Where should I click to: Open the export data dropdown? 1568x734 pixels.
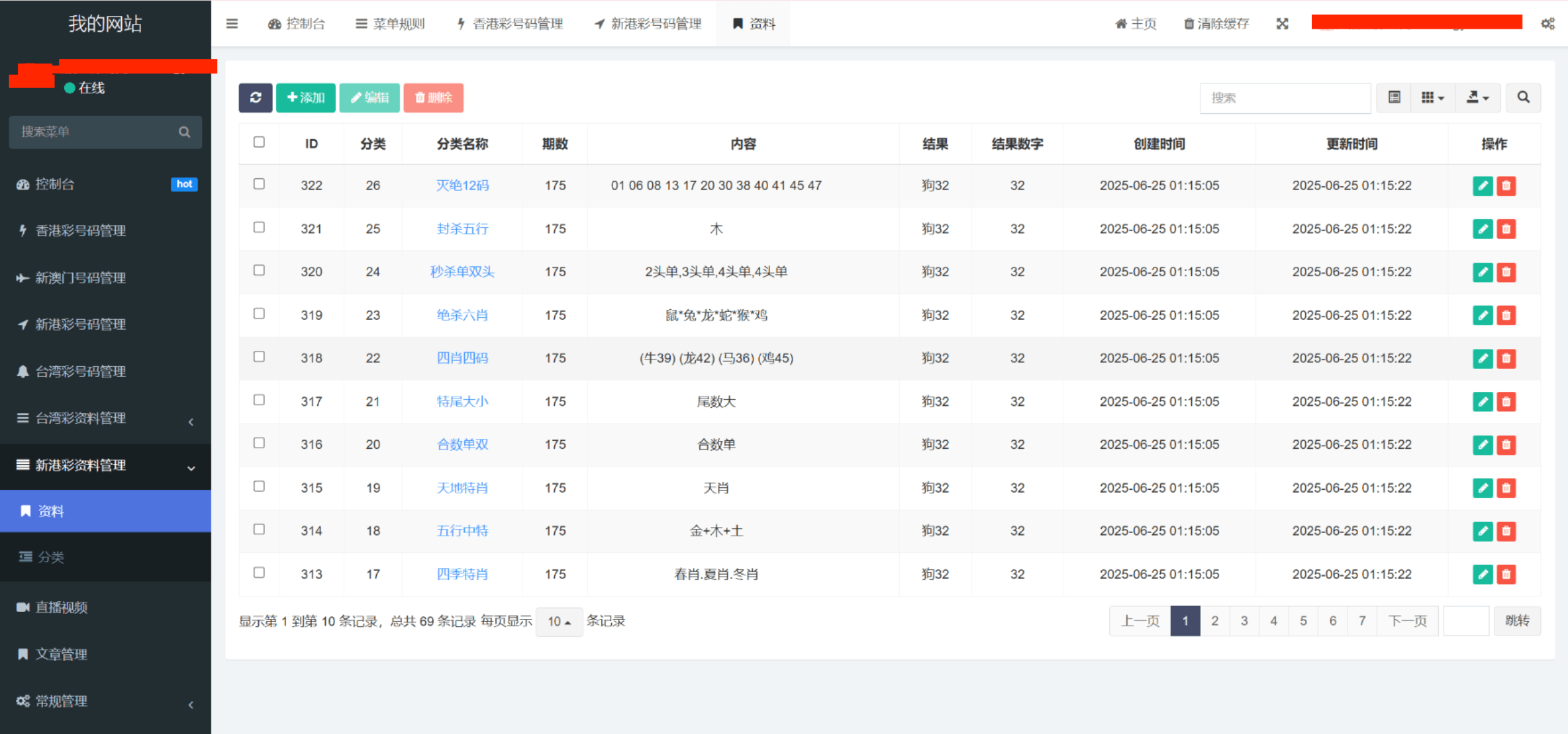(x=1477, y=98)
